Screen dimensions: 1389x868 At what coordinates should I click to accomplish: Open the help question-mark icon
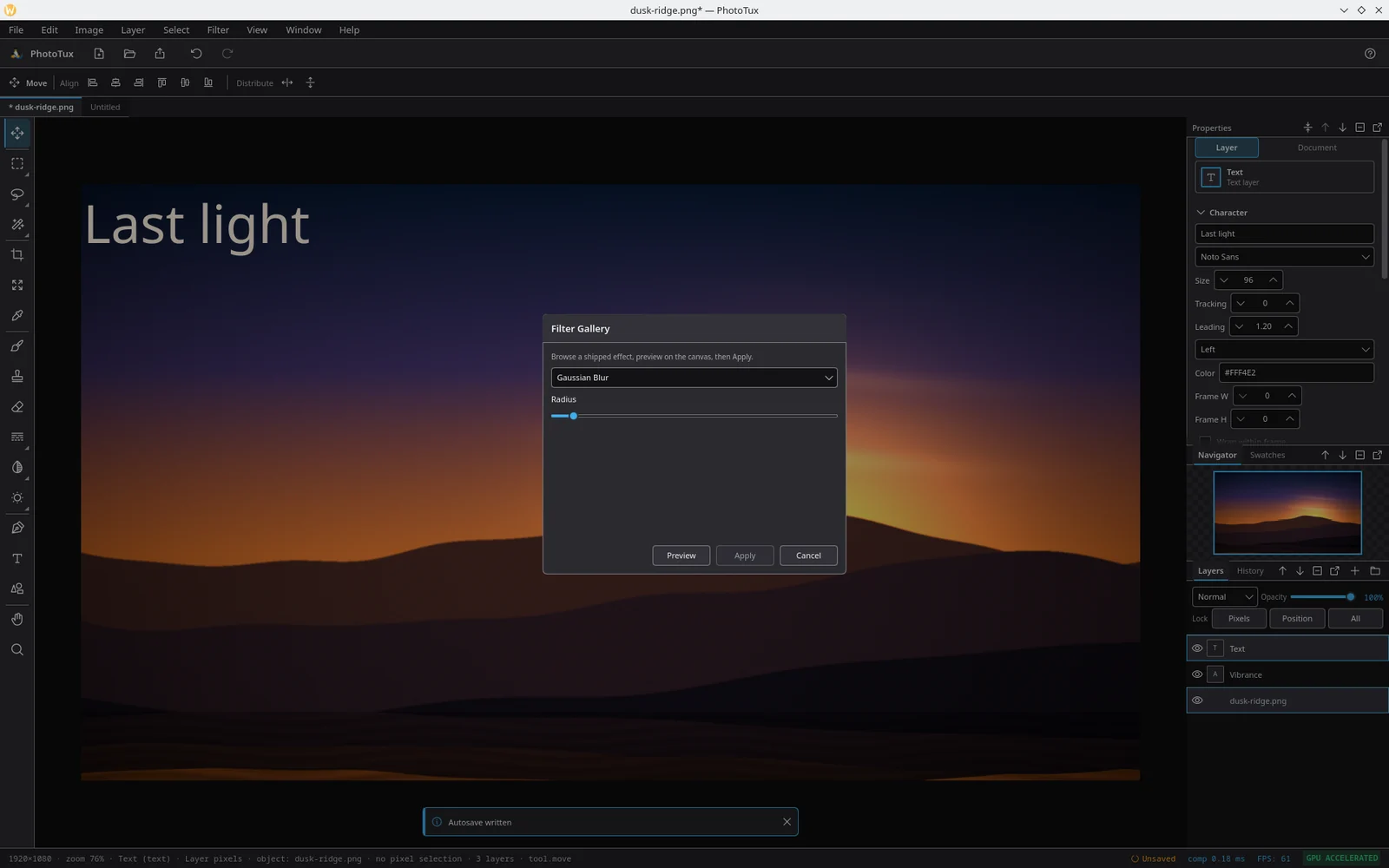(x=1370, y=54)
